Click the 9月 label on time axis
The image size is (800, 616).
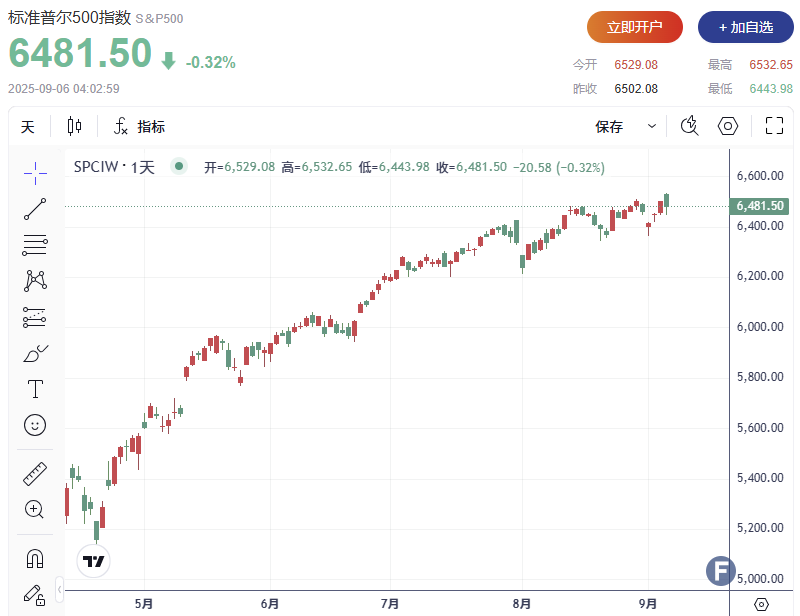point(648,604)
